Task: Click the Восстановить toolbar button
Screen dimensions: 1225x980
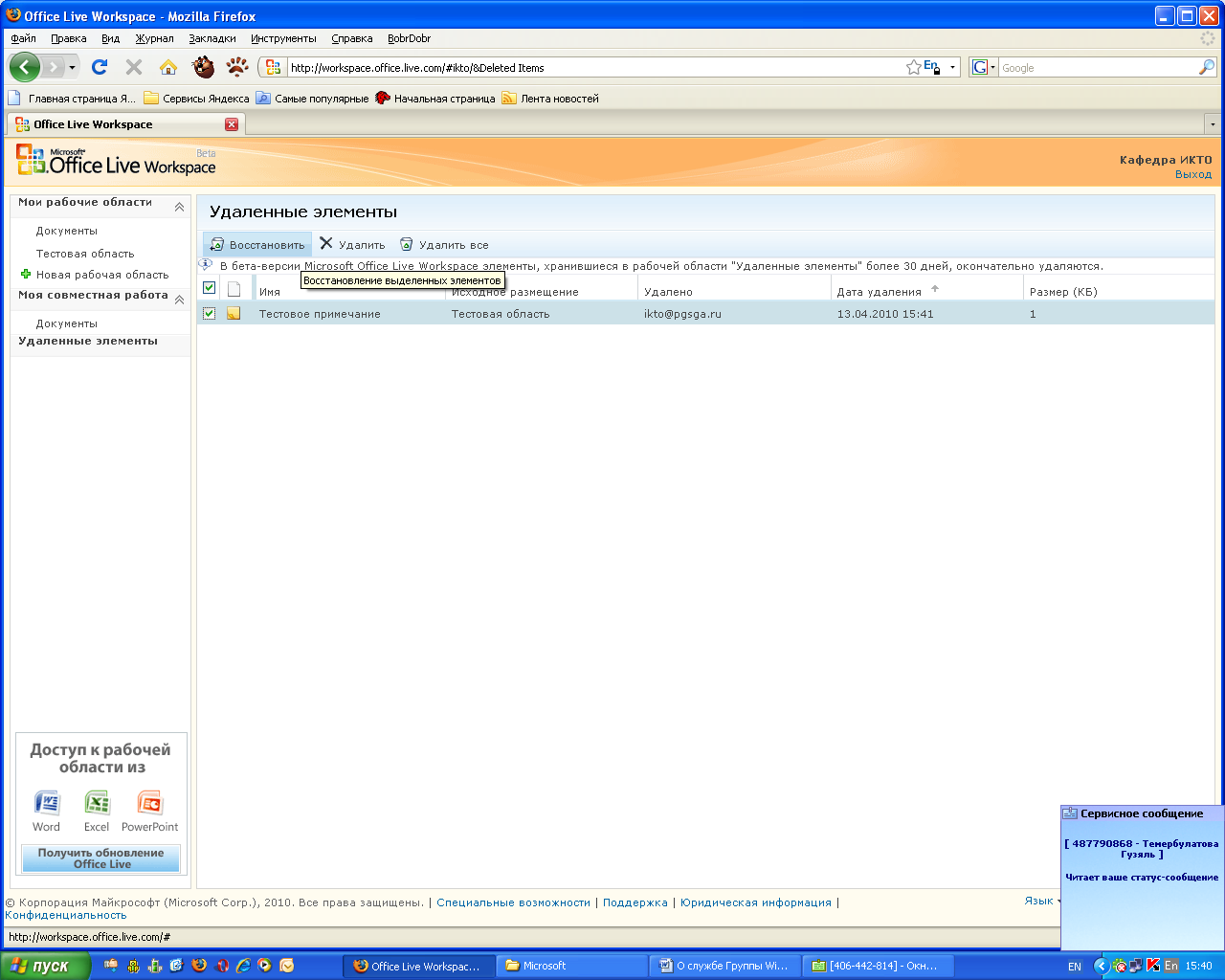Action: [x=257, y=245]
